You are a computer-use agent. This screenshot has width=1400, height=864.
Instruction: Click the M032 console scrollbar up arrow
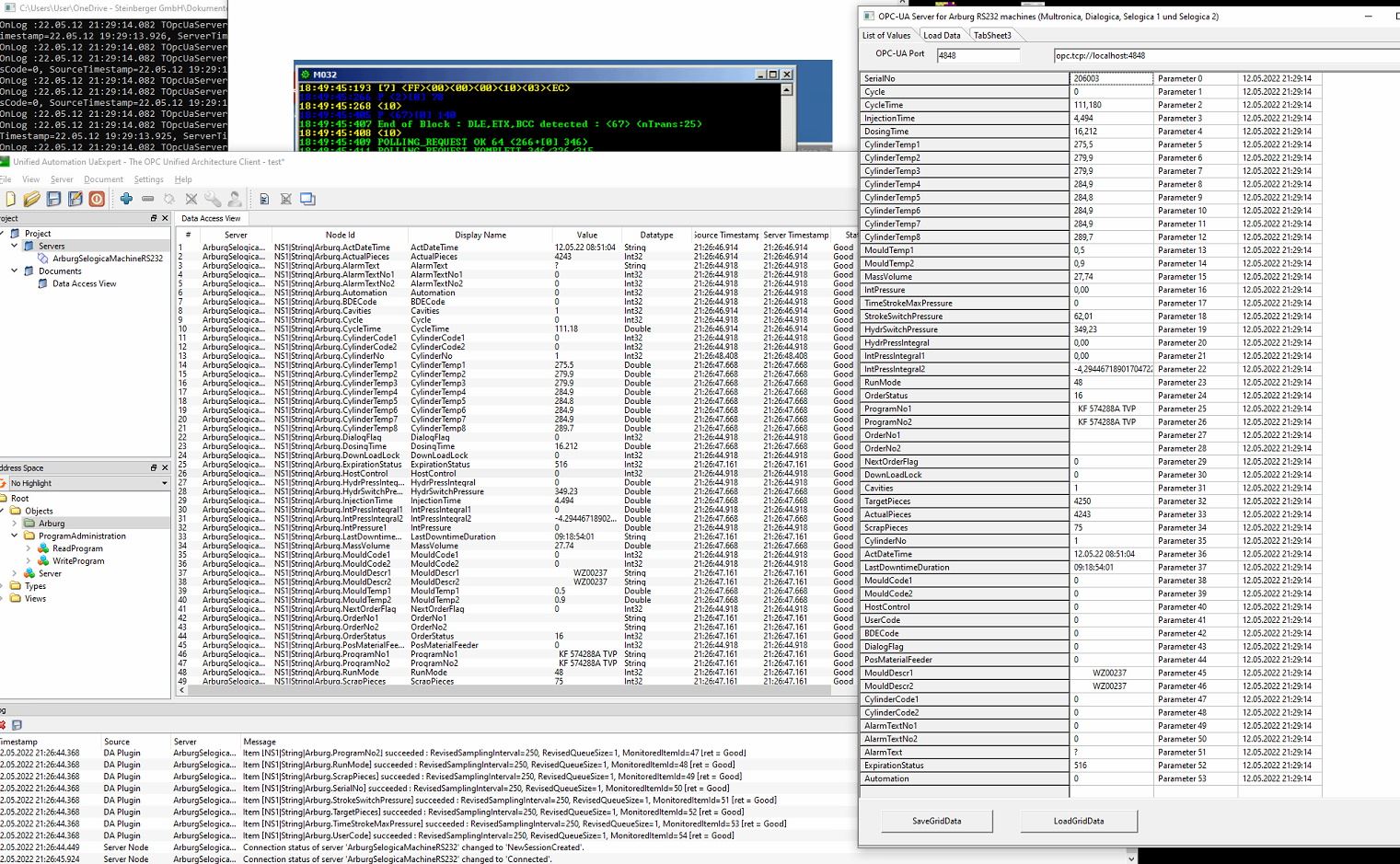(786, 89)
